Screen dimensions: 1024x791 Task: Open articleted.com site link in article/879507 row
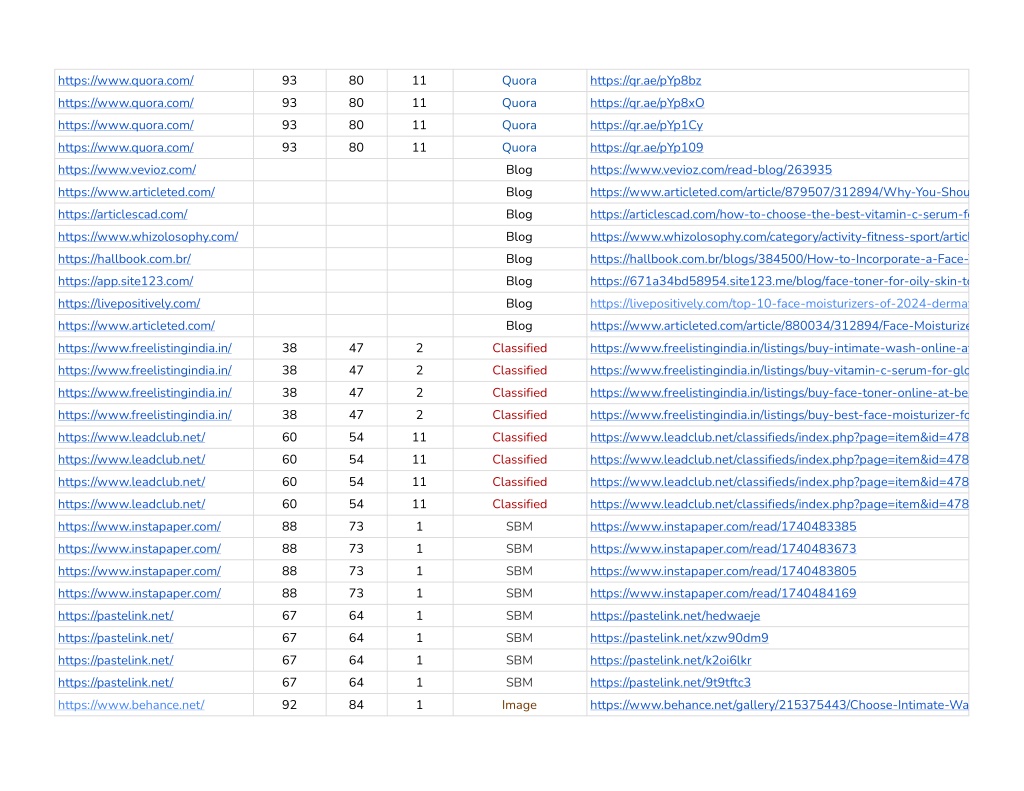tap(136, 191)
